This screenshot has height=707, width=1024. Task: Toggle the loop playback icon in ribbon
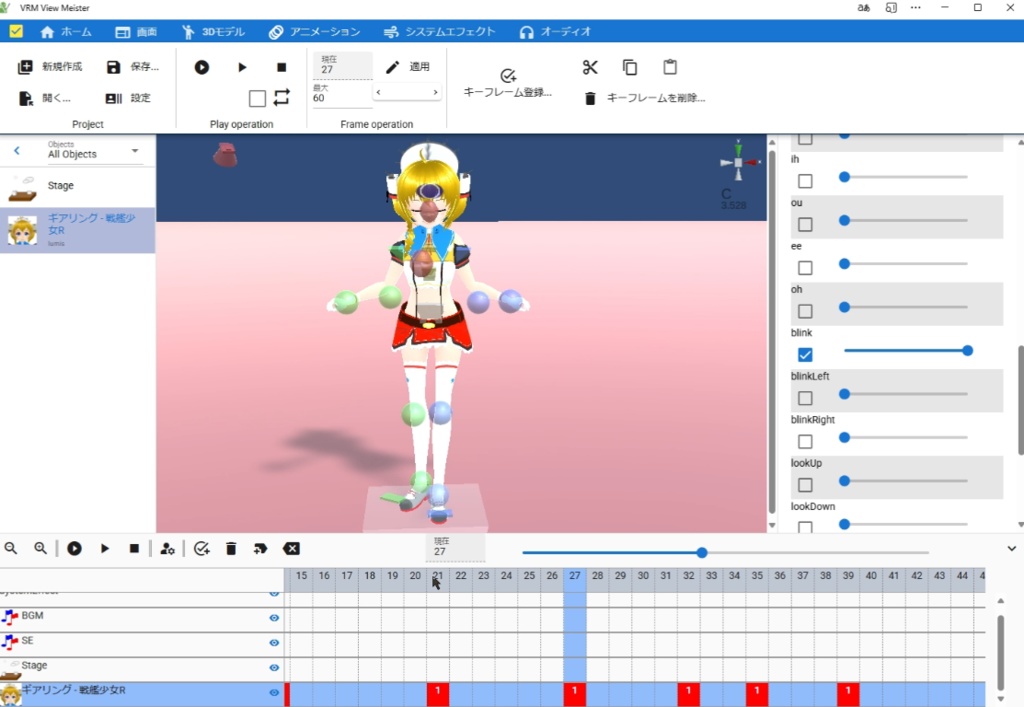pos(281,98)
